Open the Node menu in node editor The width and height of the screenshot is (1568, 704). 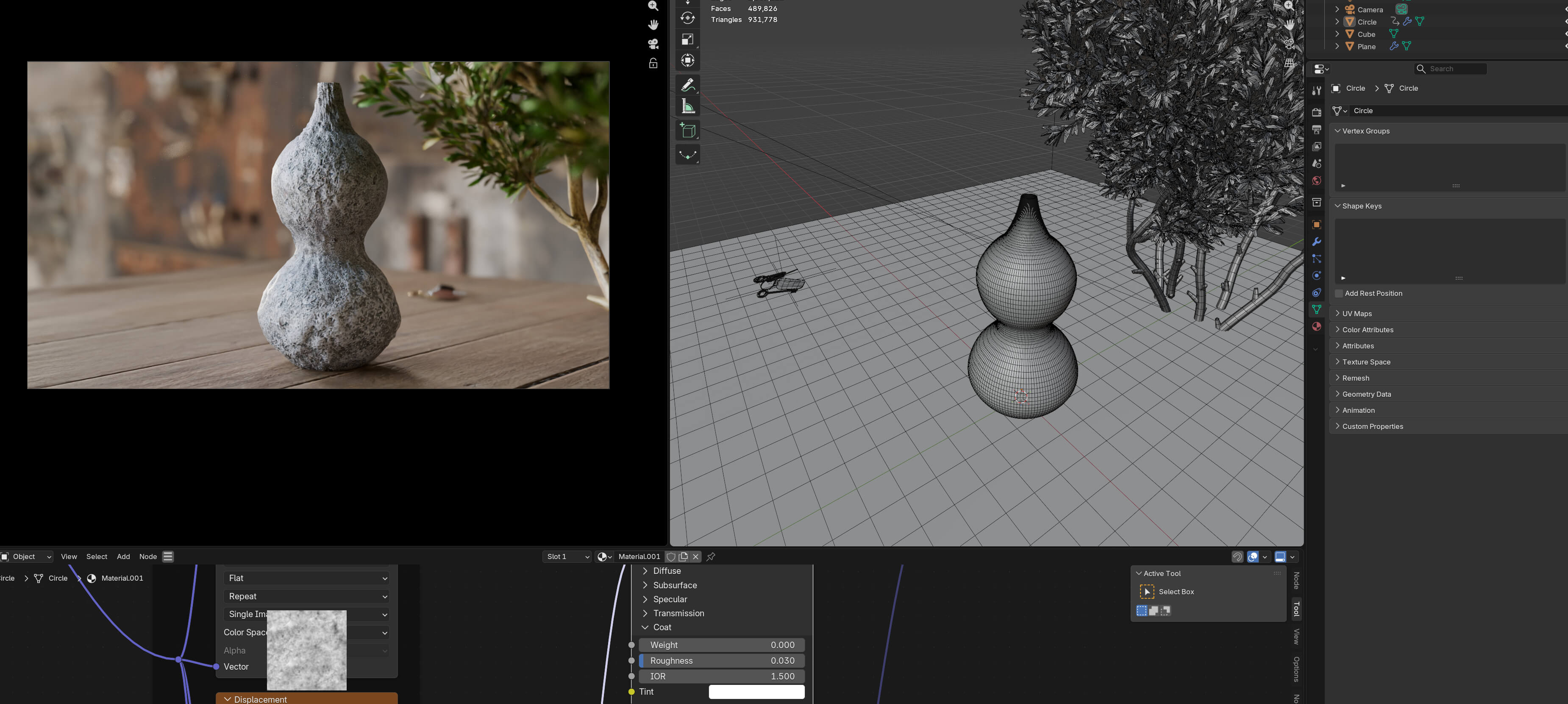coord(148,557)
